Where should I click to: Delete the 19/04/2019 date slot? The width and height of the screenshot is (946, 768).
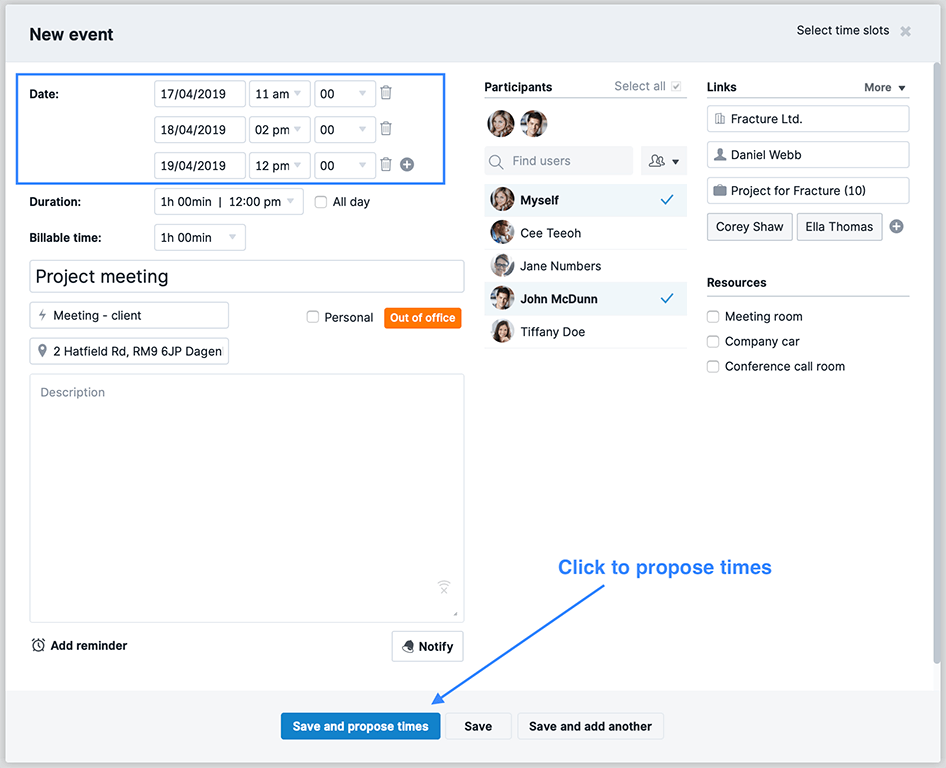pos(386,164)
